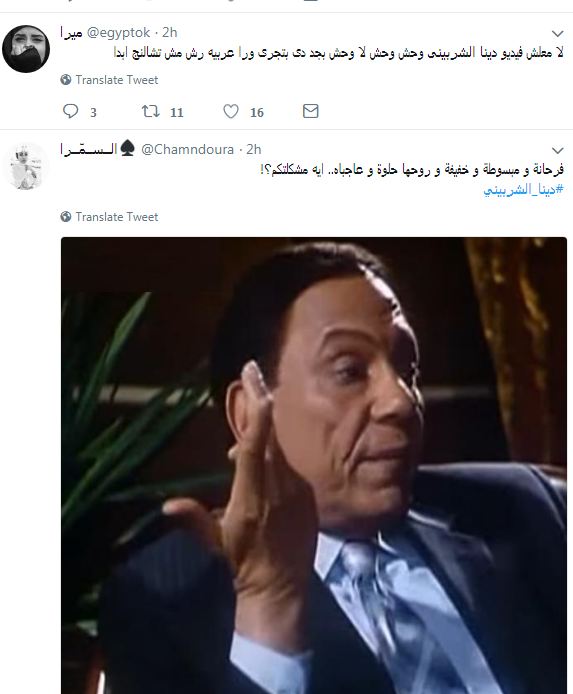Image resolution: width=573 pixels, height=694 pixels.
Task: Expand options chevron on @Chamndoura tweet
Action: [558, 150]
